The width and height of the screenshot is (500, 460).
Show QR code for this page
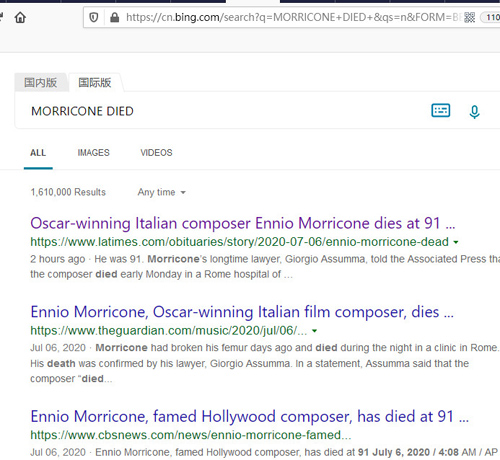[x=469, y=17]
